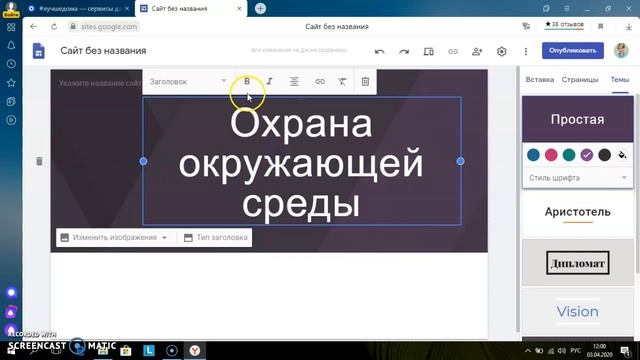Open browser sidebar history clock
Image resolution: width=640 pixels, height=360 pixels.
pos(11,64)
